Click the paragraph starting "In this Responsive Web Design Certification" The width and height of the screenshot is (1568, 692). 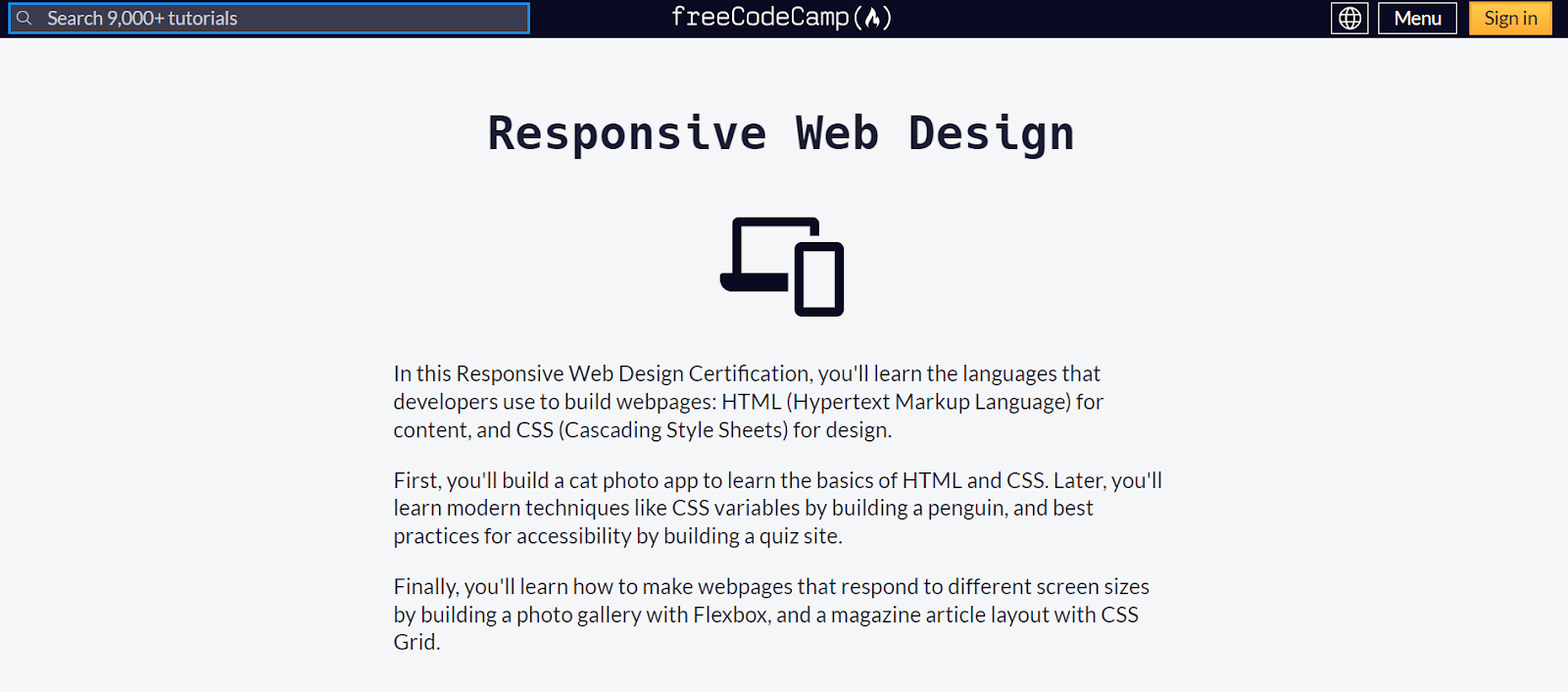point(749,402)
